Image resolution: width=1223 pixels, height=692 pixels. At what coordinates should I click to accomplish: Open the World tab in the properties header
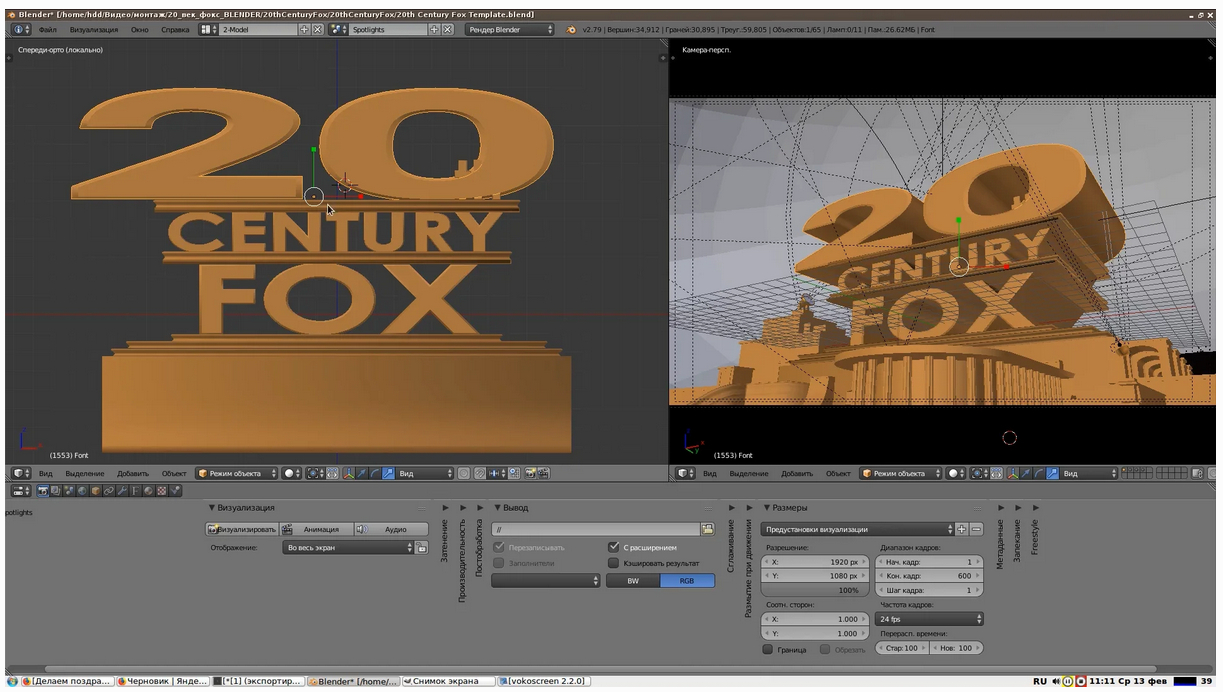click(x=82, y=491)
